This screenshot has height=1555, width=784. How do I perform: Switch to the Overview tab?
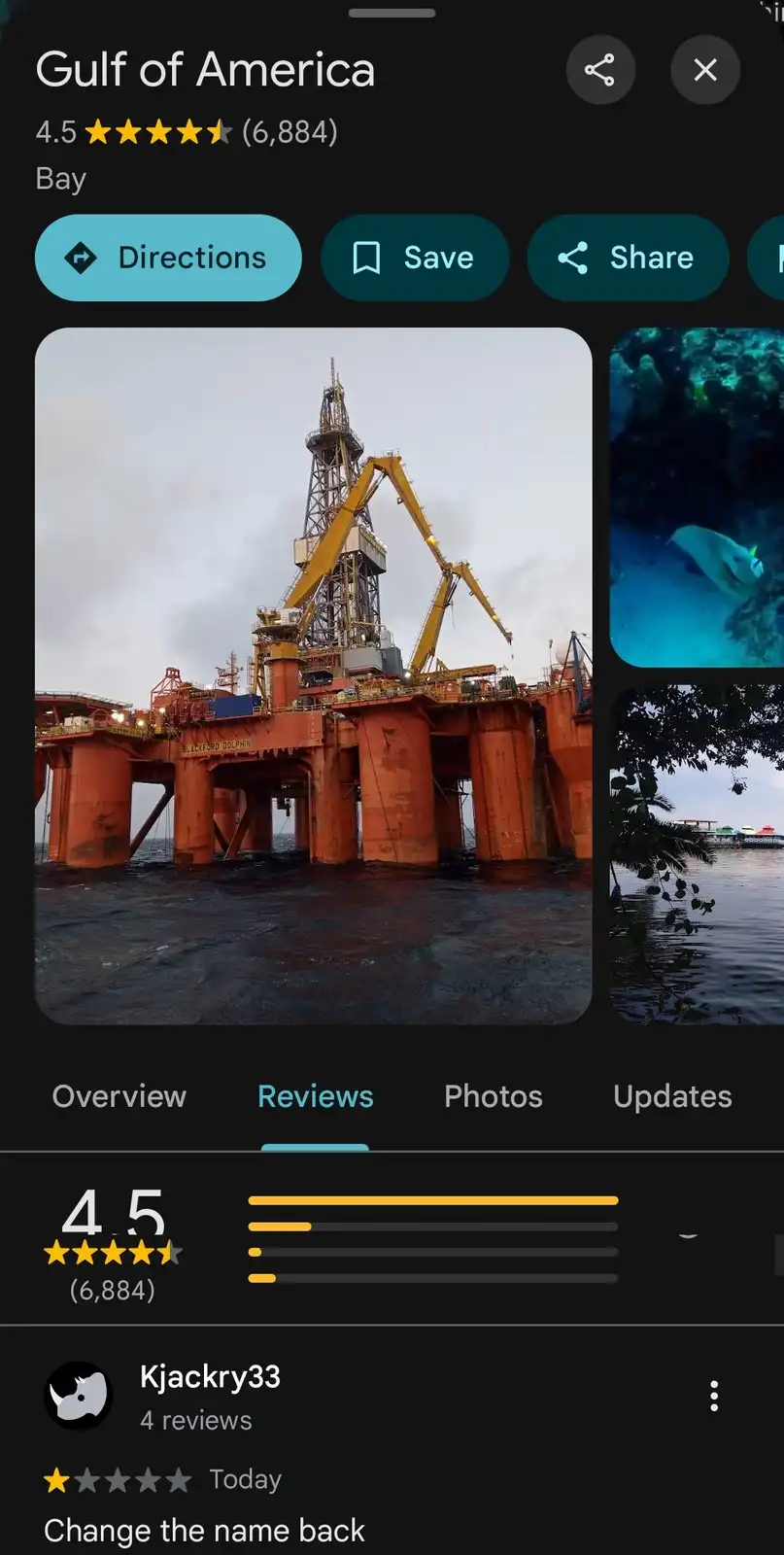119,1096
